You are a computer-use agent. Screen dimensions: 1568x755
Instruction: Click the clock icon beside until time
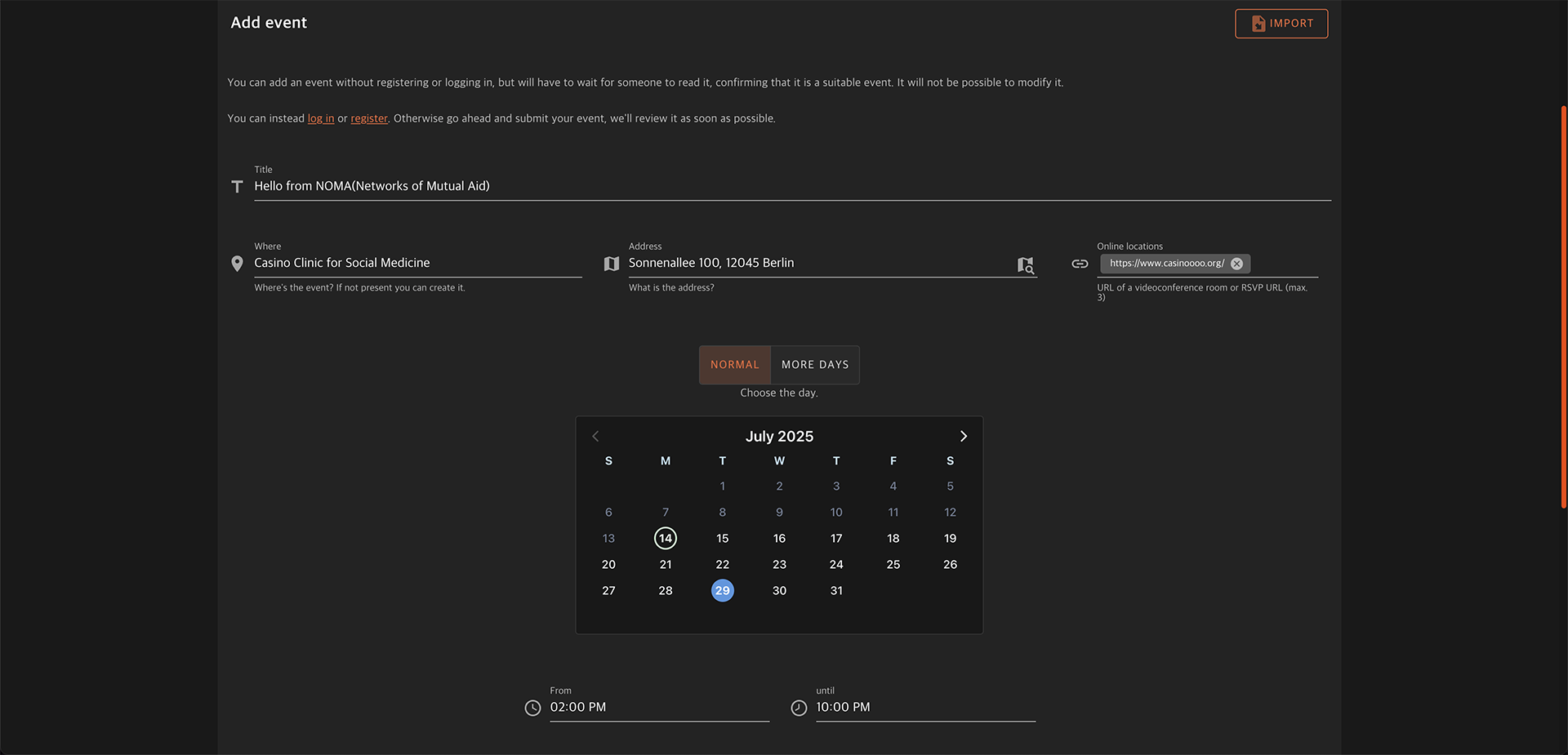pyautogui.click(x=799, y=708)
